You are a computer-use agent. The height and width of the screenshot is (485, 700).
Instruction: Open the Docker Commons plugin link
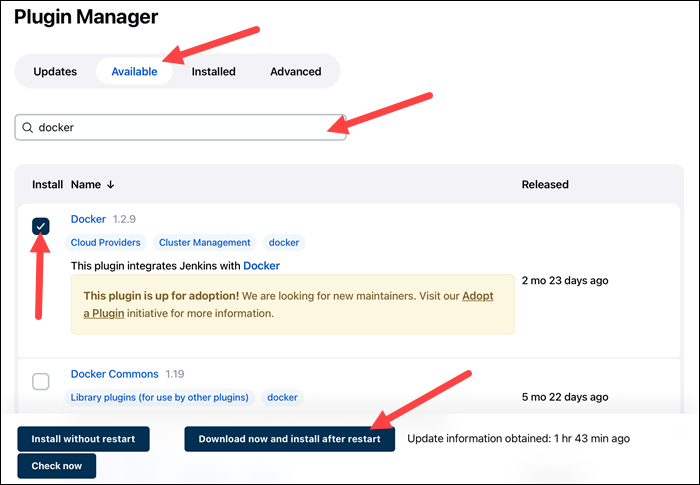point(115,374)
